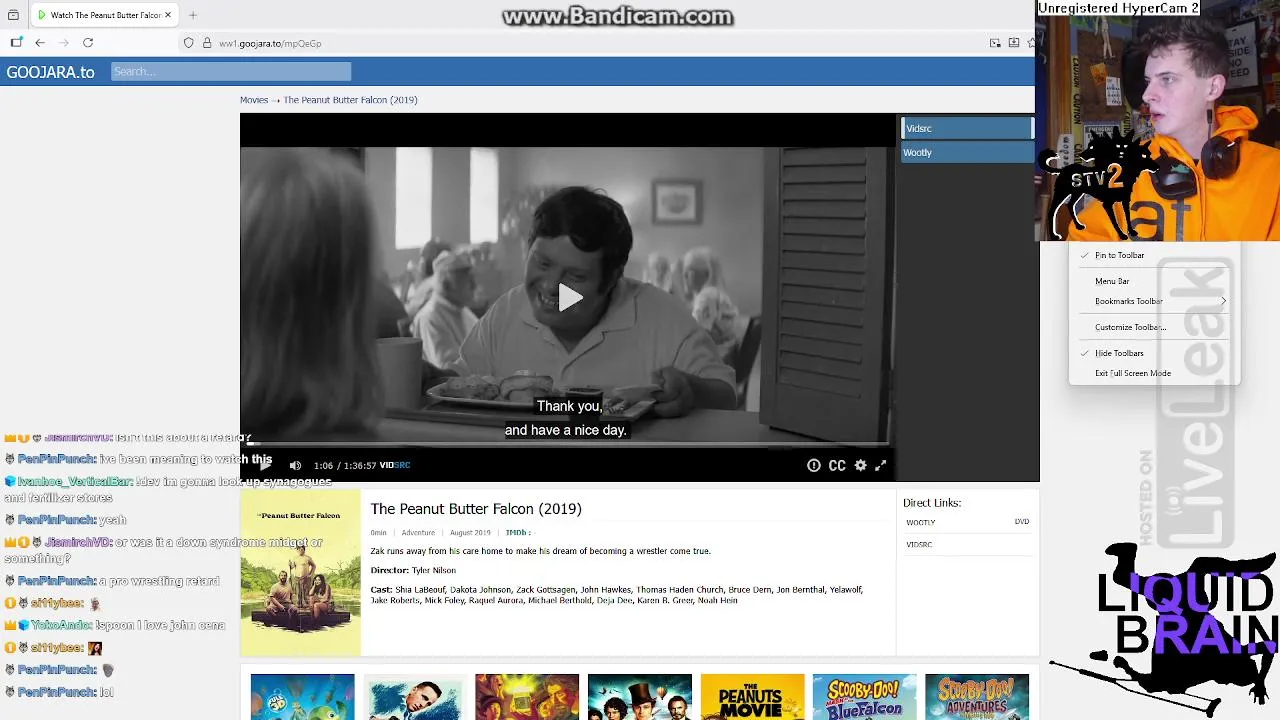Go to GOOJARA.to home logo
1280x720 pixels.
(50, 72)
